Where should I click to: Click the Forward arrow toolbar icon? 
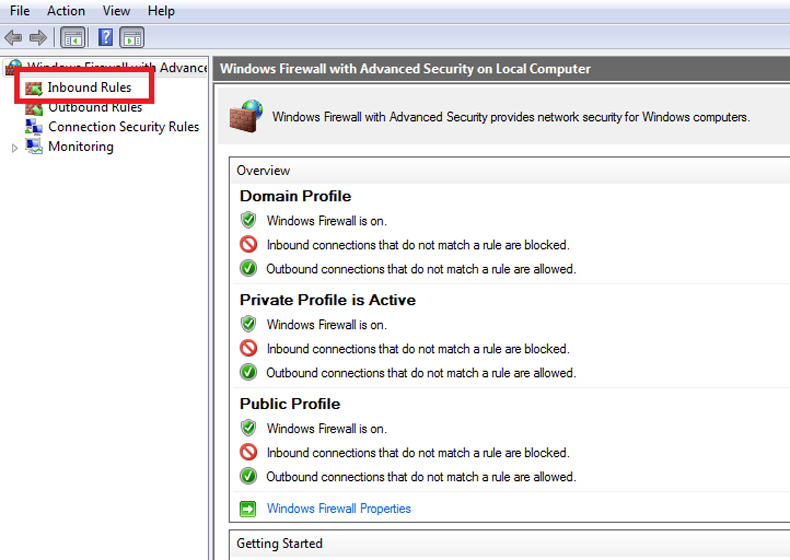tap(38, 38)
